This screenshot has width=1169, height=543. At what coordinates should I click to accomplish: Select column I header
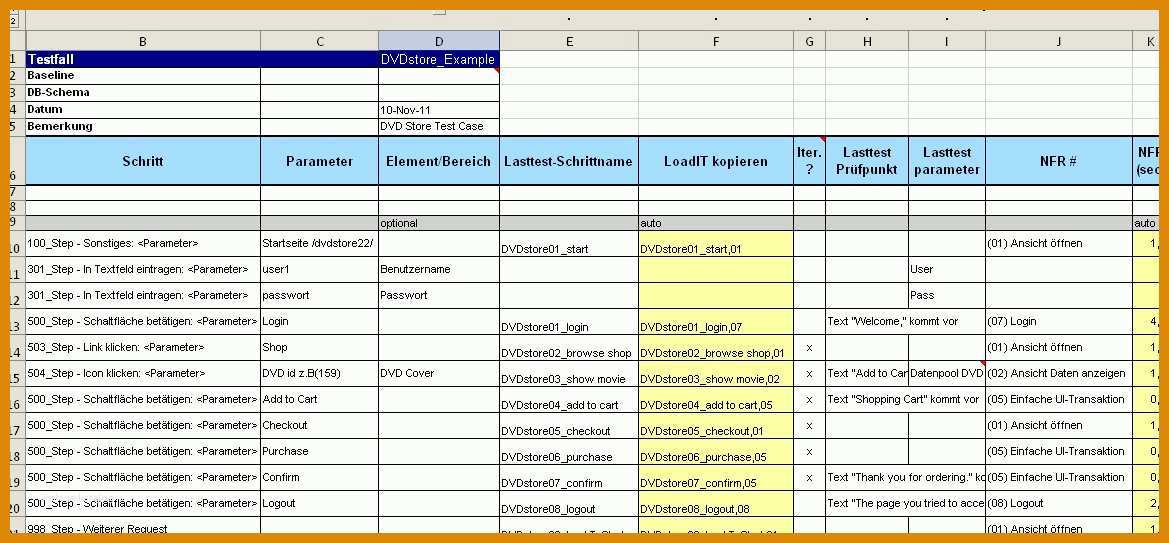pos(947,42)
